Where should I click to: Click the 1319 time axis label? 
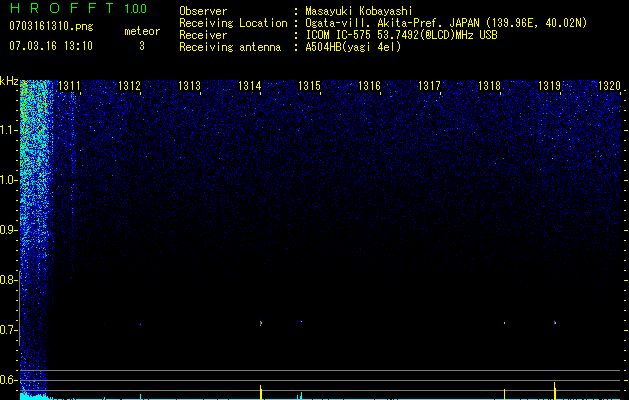click(x=549, y=86)
